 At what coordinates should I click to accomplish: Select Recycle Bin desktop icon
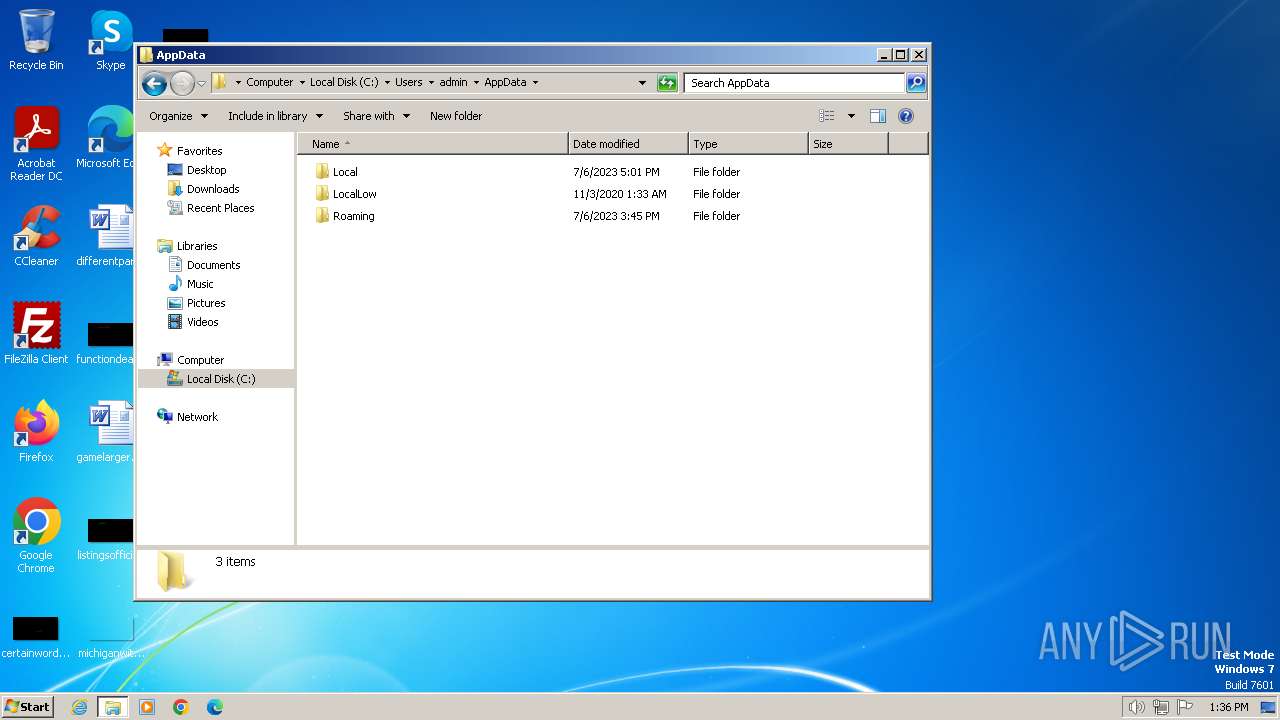point(36,41)
